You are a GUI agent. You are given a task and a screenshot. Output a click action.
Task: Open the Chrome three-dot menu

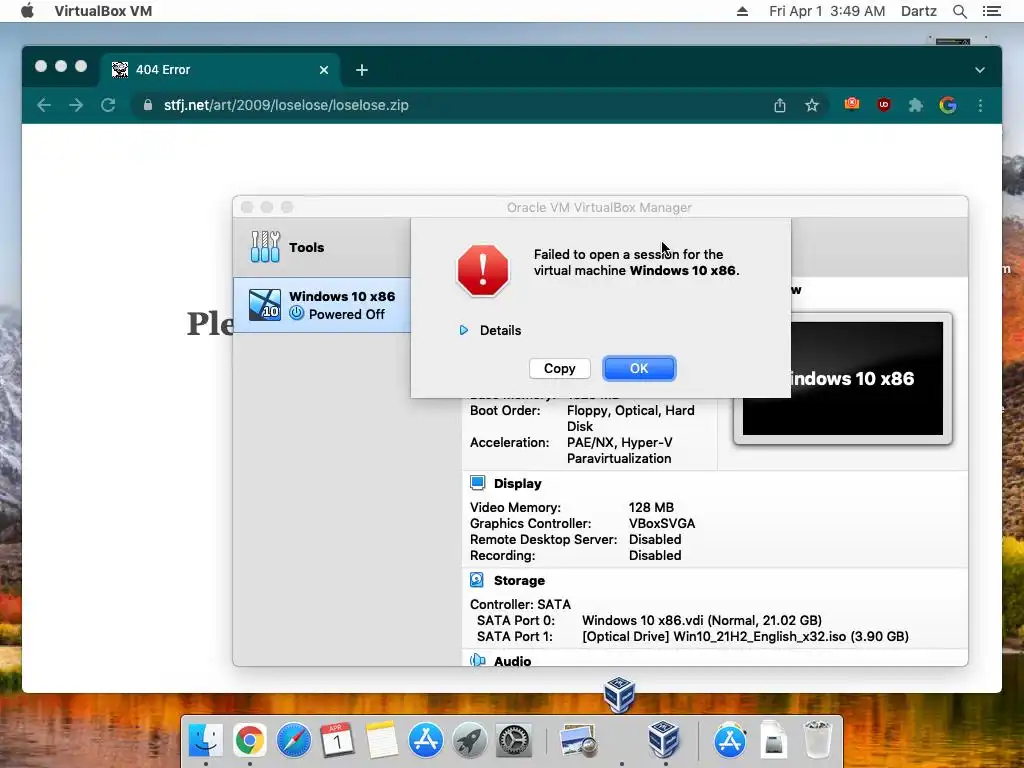click(980, 105)
